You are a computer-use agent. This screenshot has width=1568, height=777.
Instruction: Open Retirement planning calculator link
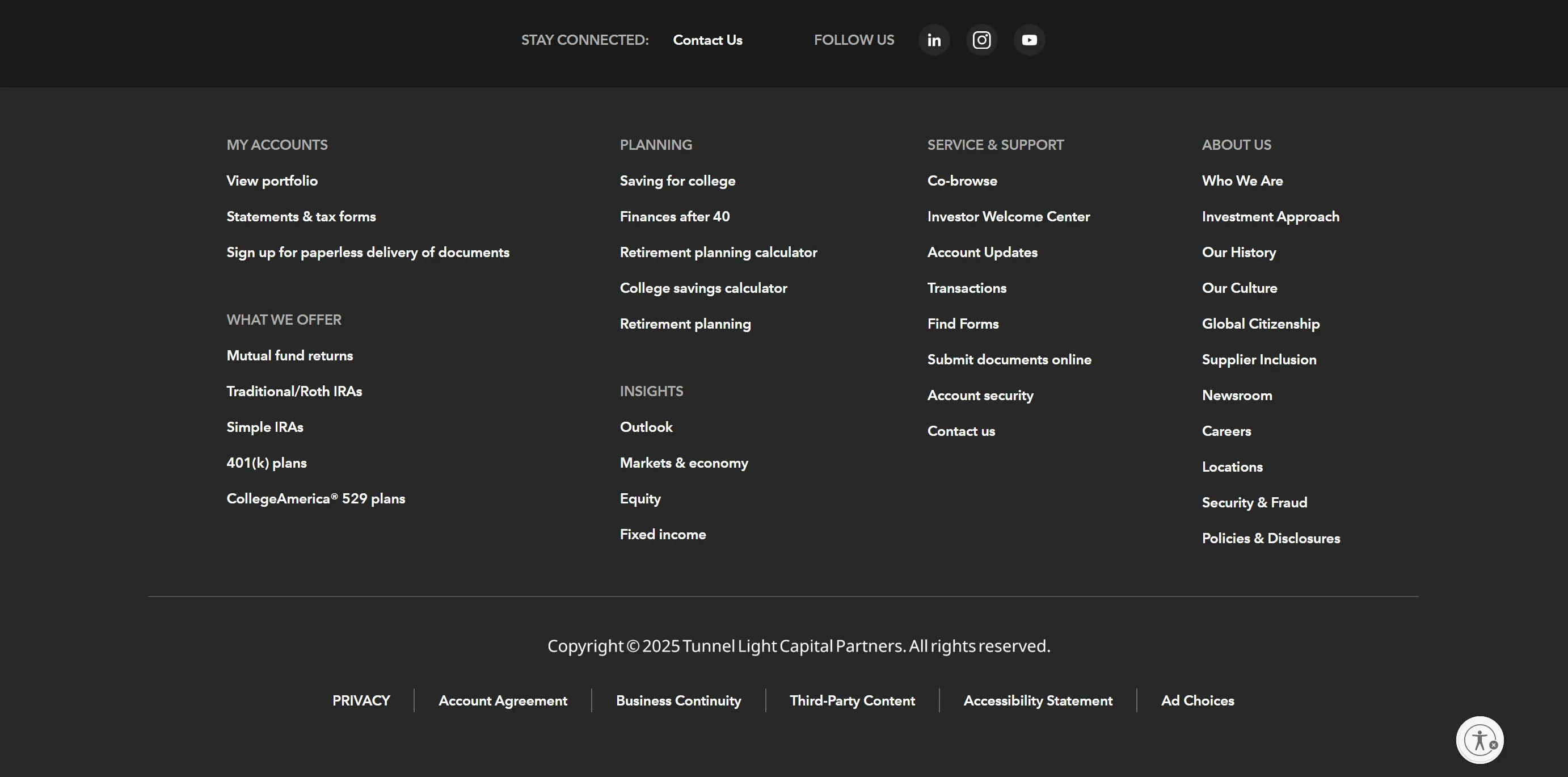[x=718, y=252]
